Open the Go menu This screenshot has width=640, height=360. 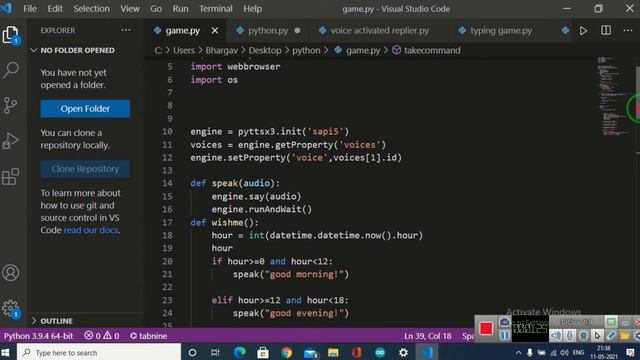(x=156, y=9)
